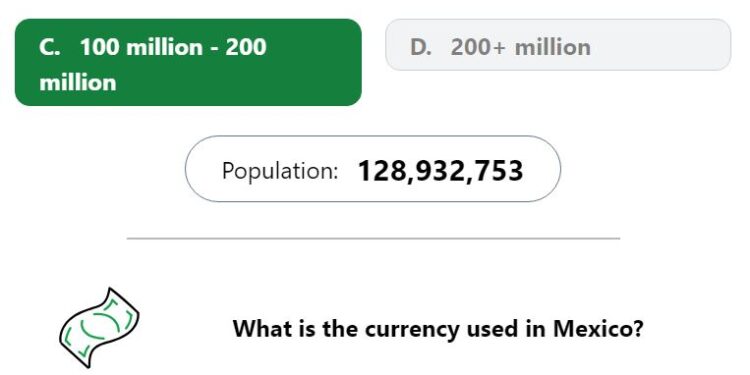Click the green banknote currency icon
The width and height of the screenshot is (750, 375).
pyautogui.click(x=99, y=328)
